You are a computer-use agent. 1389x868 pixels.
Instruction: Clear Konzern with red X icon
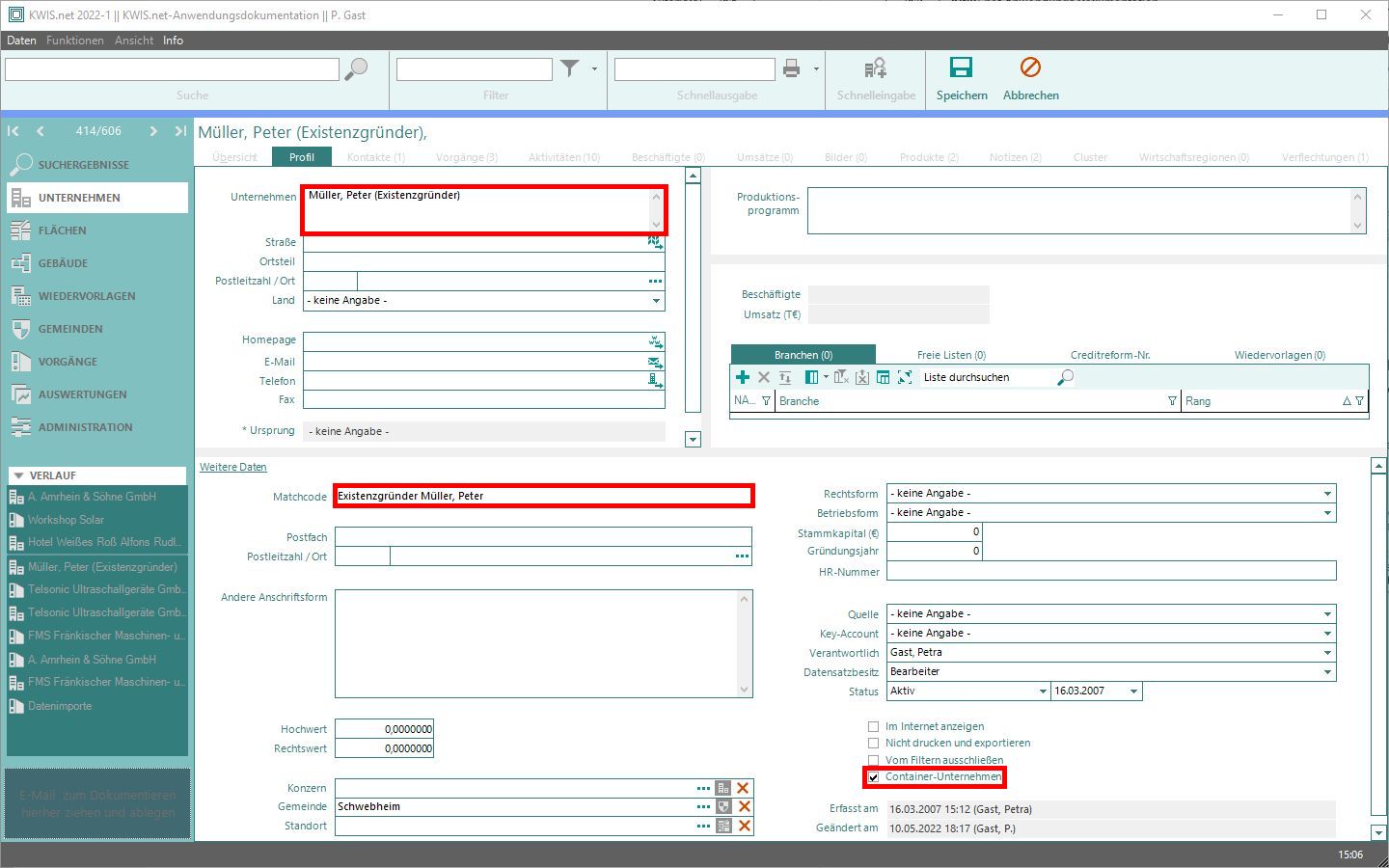point(744,788)
